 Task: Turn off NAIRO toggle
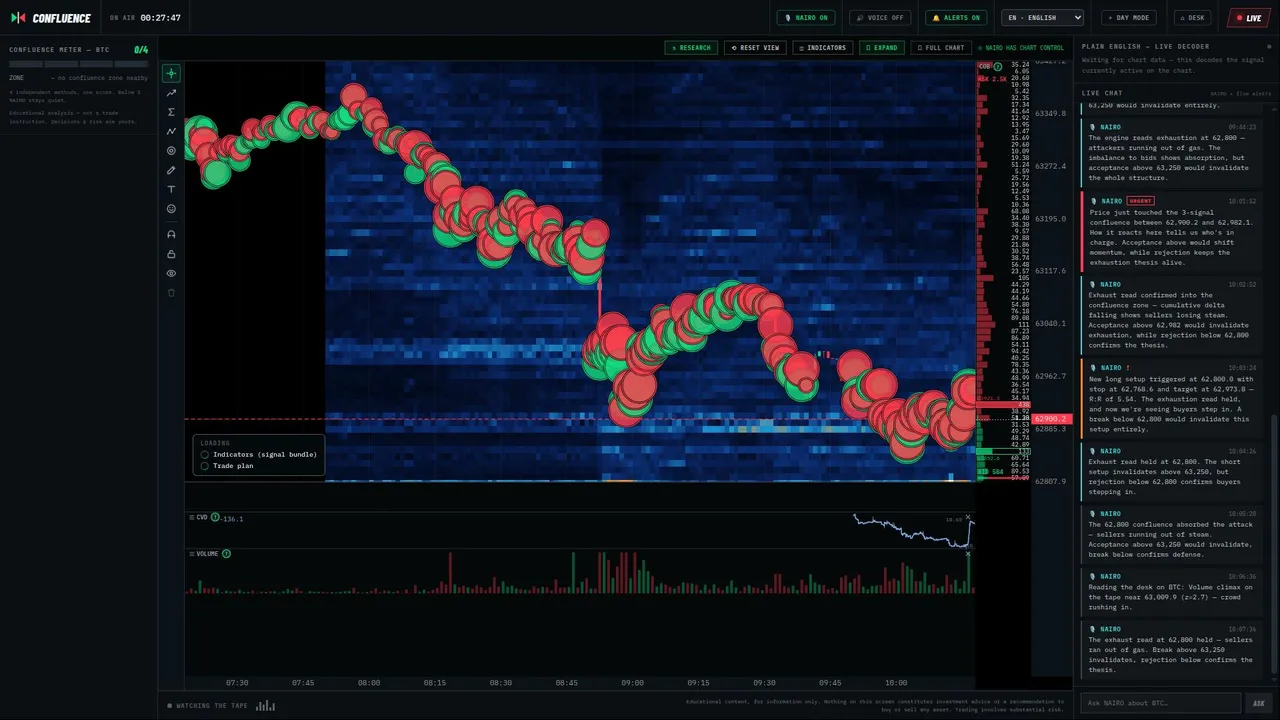coord(806,18)
